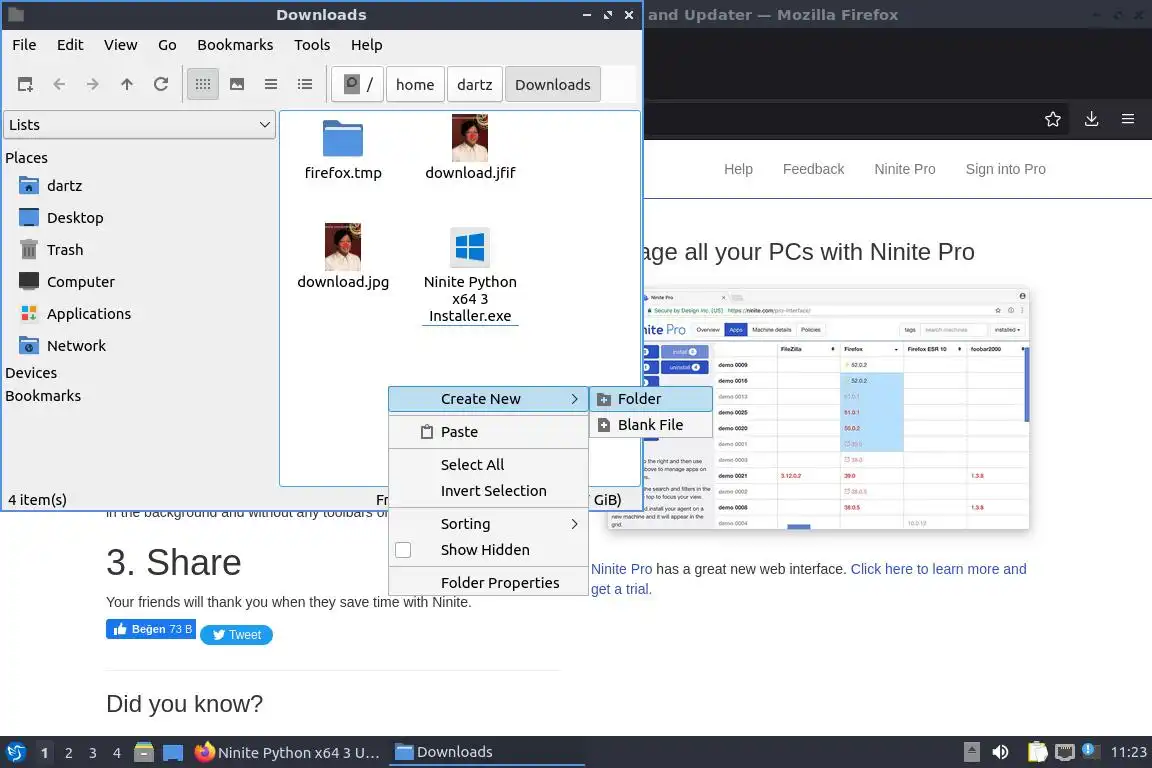The image size is (1152, 768).
Task: Open the Help menu in file manager
Action: click(367, 45)
